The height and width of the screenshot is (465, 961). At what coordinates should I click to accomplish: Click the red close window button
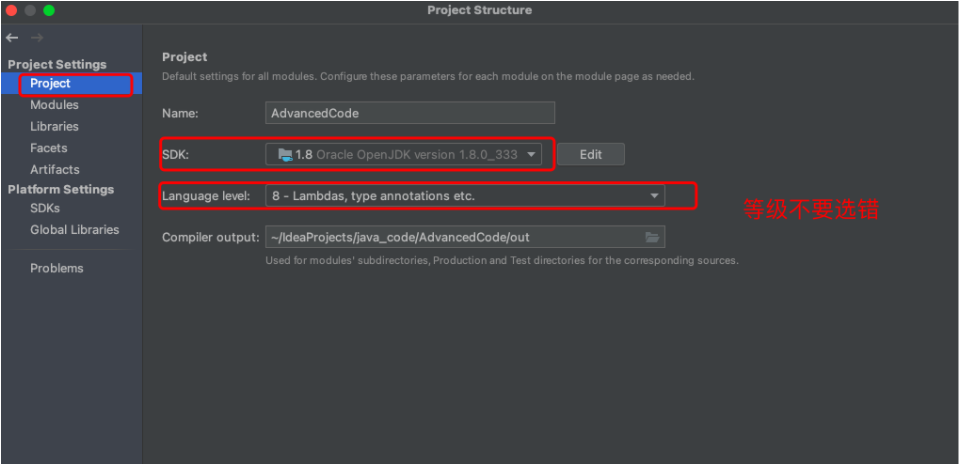11,10
